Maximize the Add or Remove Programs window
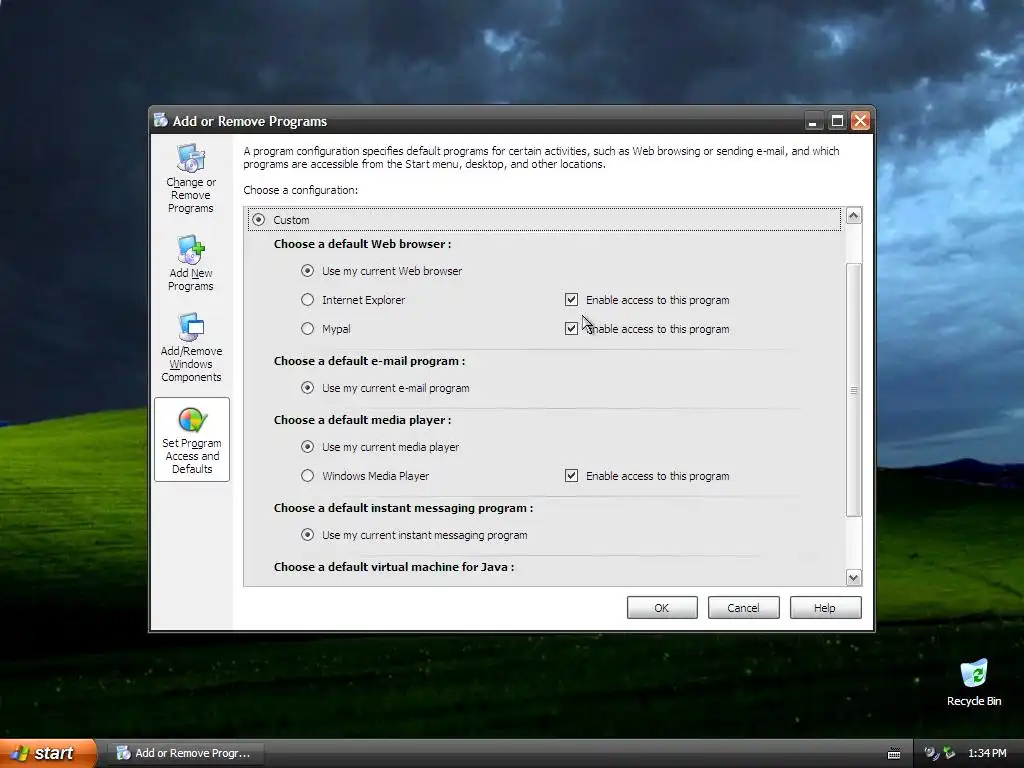 (837, 121)
